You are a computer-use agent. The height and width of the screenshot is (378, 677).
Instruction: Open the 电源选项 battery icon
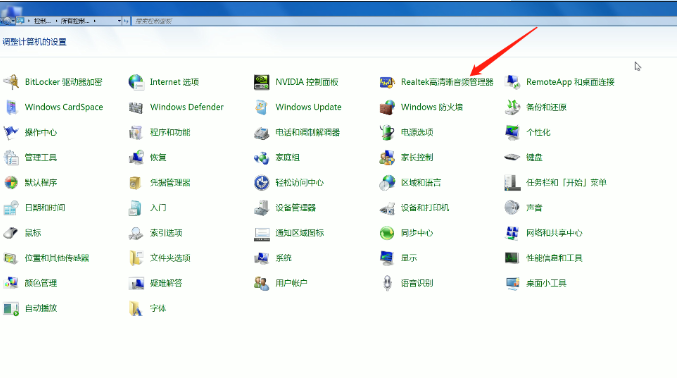[387, 132]
